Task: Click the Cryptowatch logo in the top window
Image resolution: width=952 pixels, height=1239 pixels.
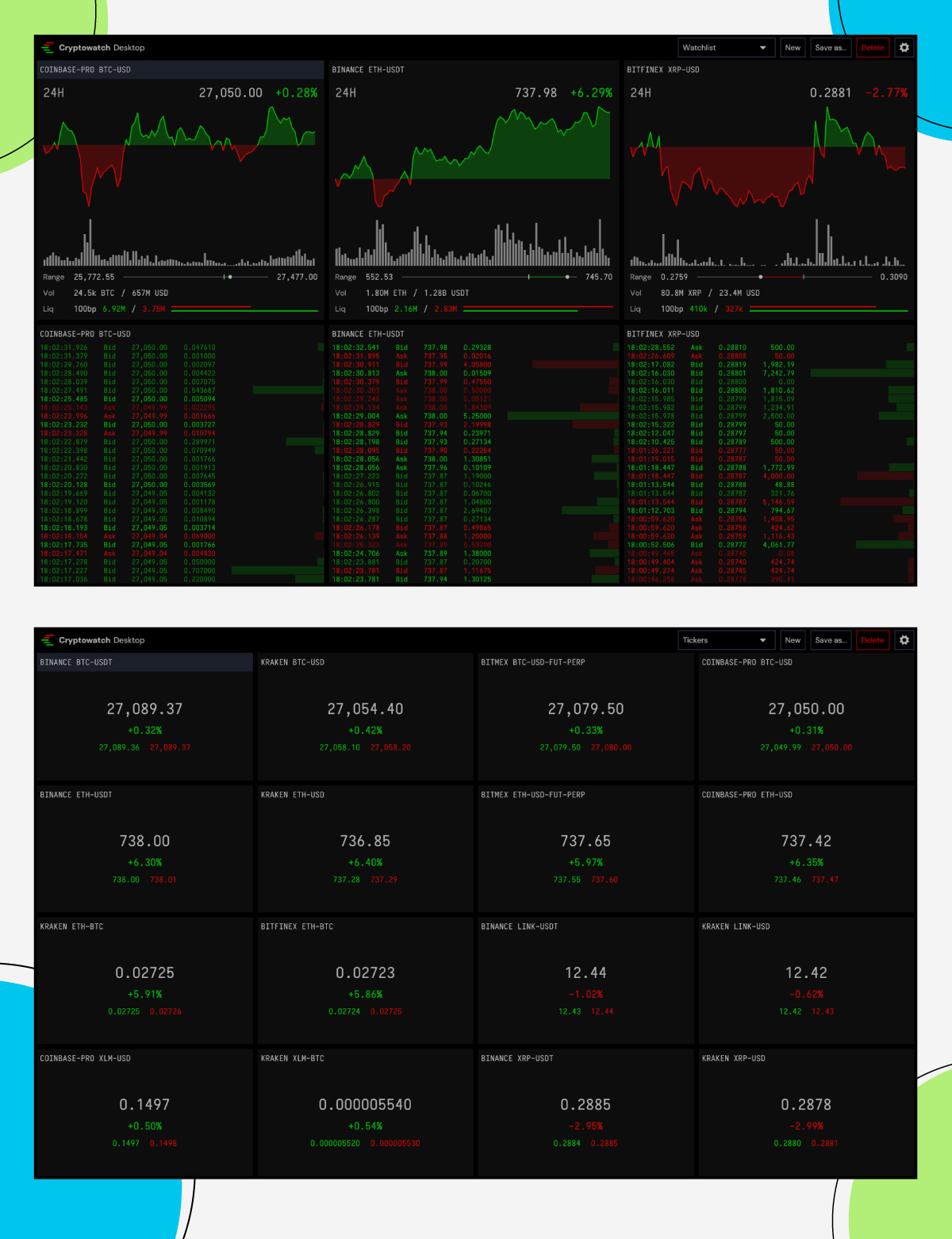Action: [49, 48]
